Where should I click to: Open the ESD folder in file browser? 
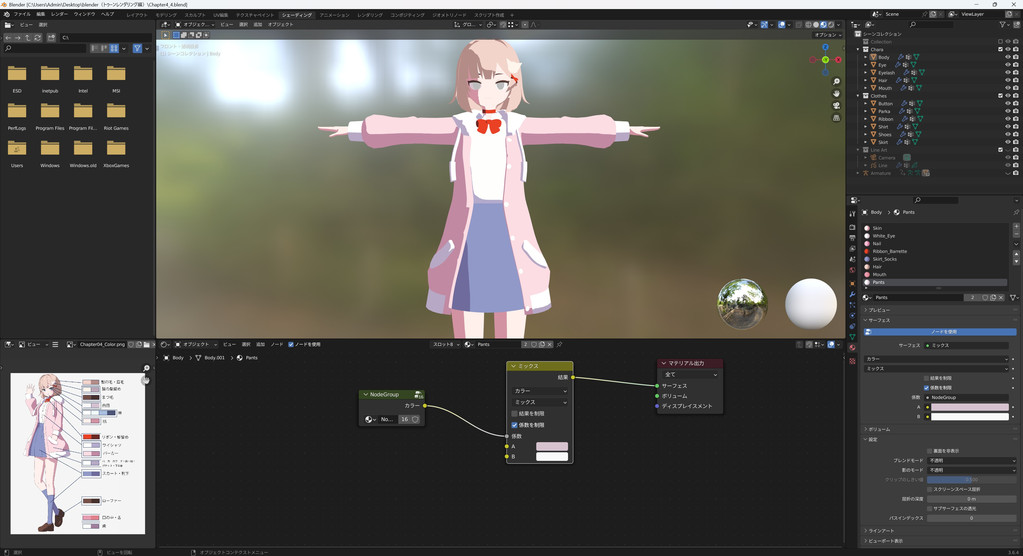17,77
